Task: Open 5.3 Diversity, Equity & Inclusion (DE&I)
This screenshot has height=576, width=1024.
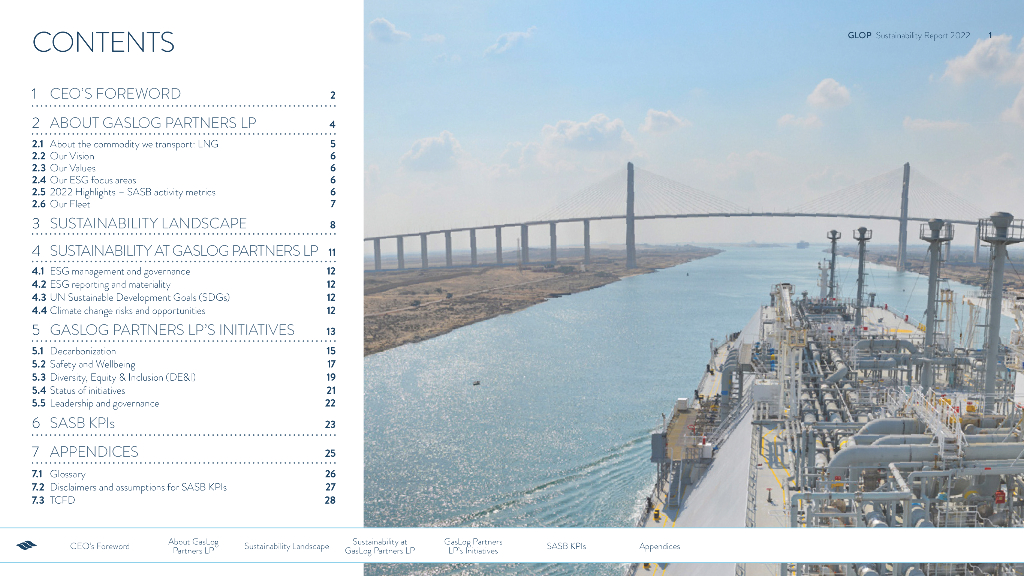Action: tap(184, 377)
